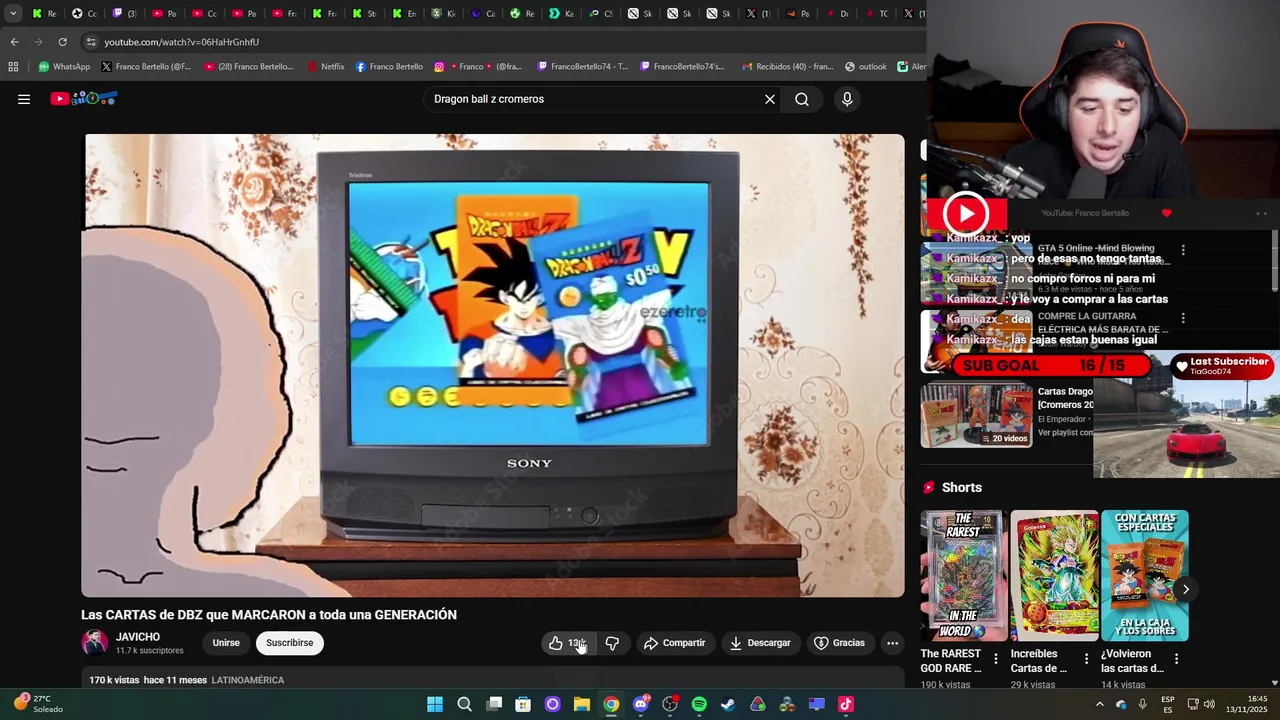The image size is (1280, 720).
Task: Open OBS Studio from the taskbar
Action: [x=670, y=704]
